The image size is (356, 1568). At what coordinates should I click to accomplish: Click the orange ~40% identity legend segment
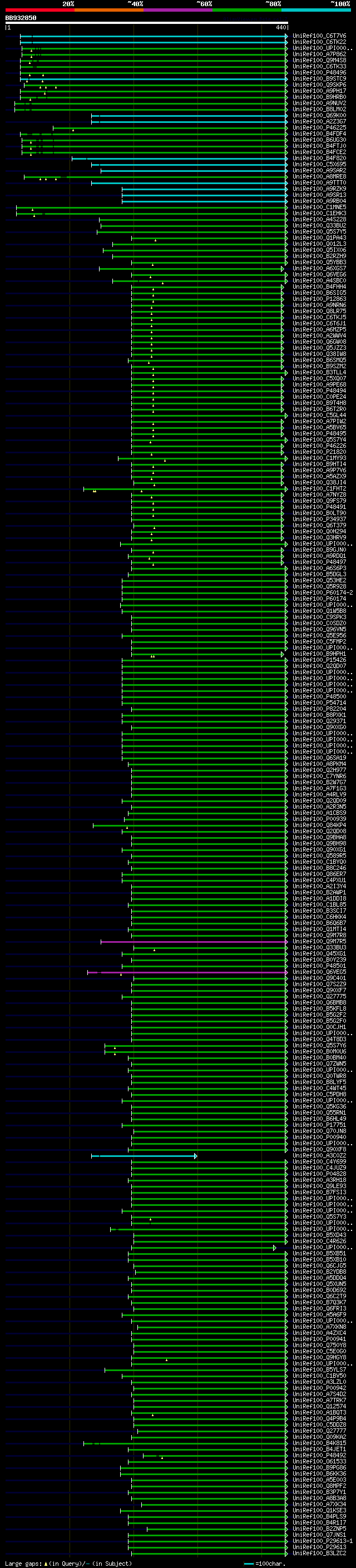(109, 10)
